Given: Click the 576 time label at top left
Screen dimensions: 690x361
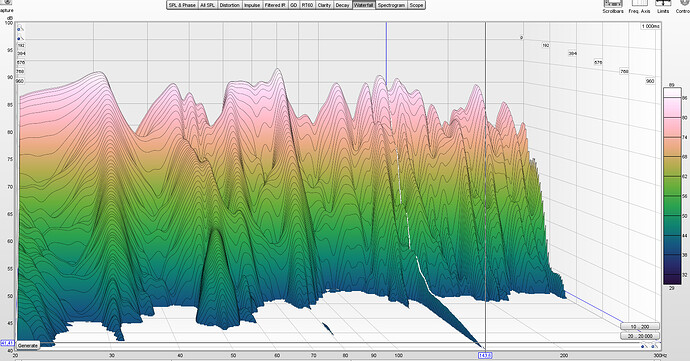Looking at the screenshot, I should click(21, 63).
